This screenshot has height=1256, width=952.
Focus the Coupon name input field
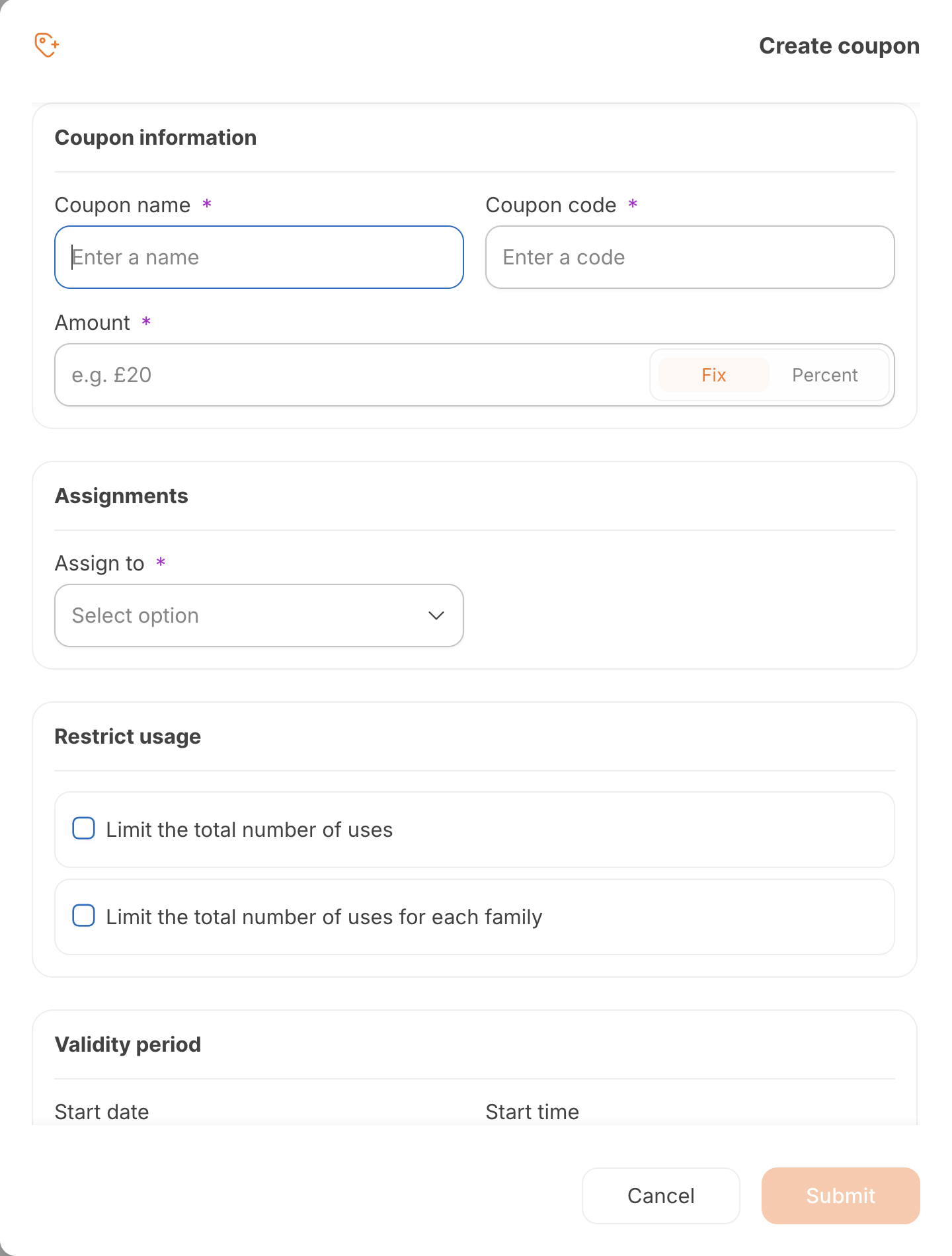pyautogui.click(x=258, y=257)
